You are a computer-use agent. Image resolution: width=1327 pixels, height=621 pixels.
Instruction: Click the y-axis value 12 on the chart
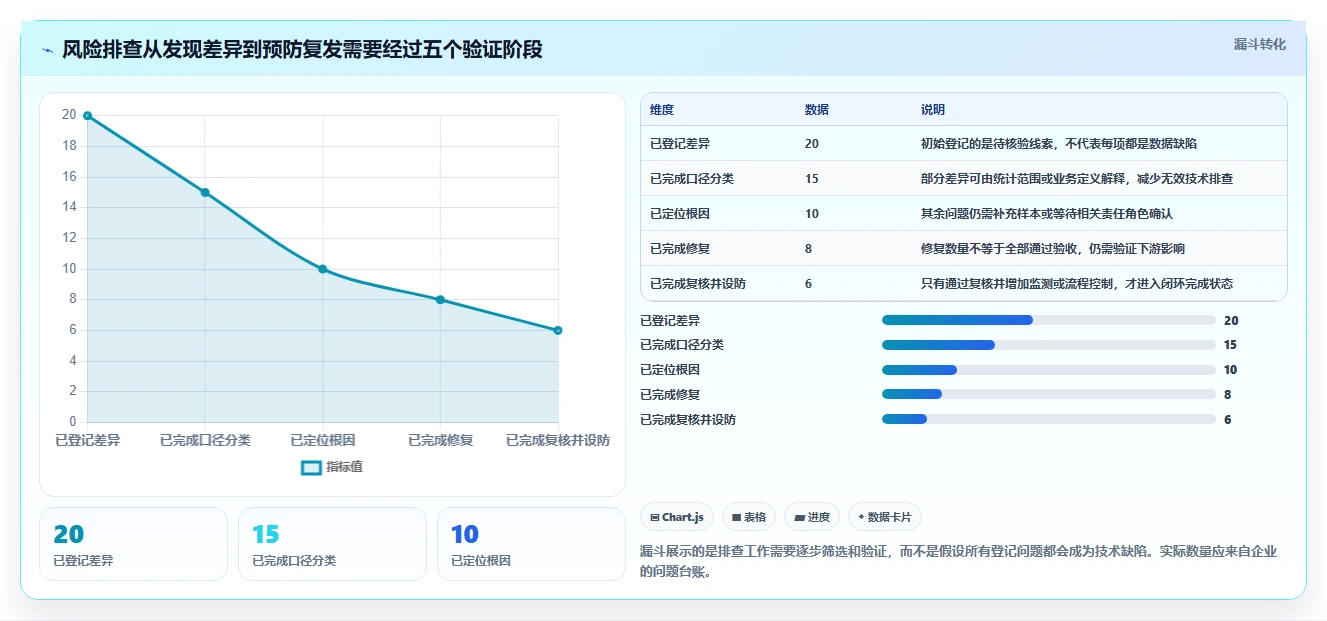(x=69, y=238)
